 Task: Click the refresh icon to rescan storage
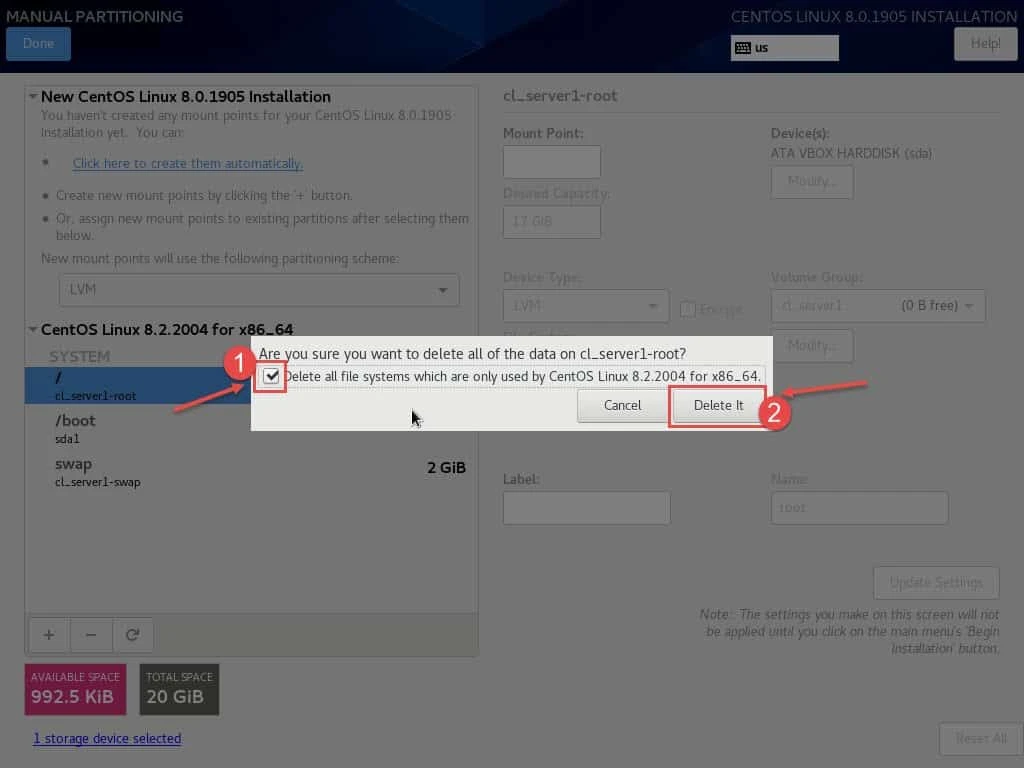click(133, 635)
